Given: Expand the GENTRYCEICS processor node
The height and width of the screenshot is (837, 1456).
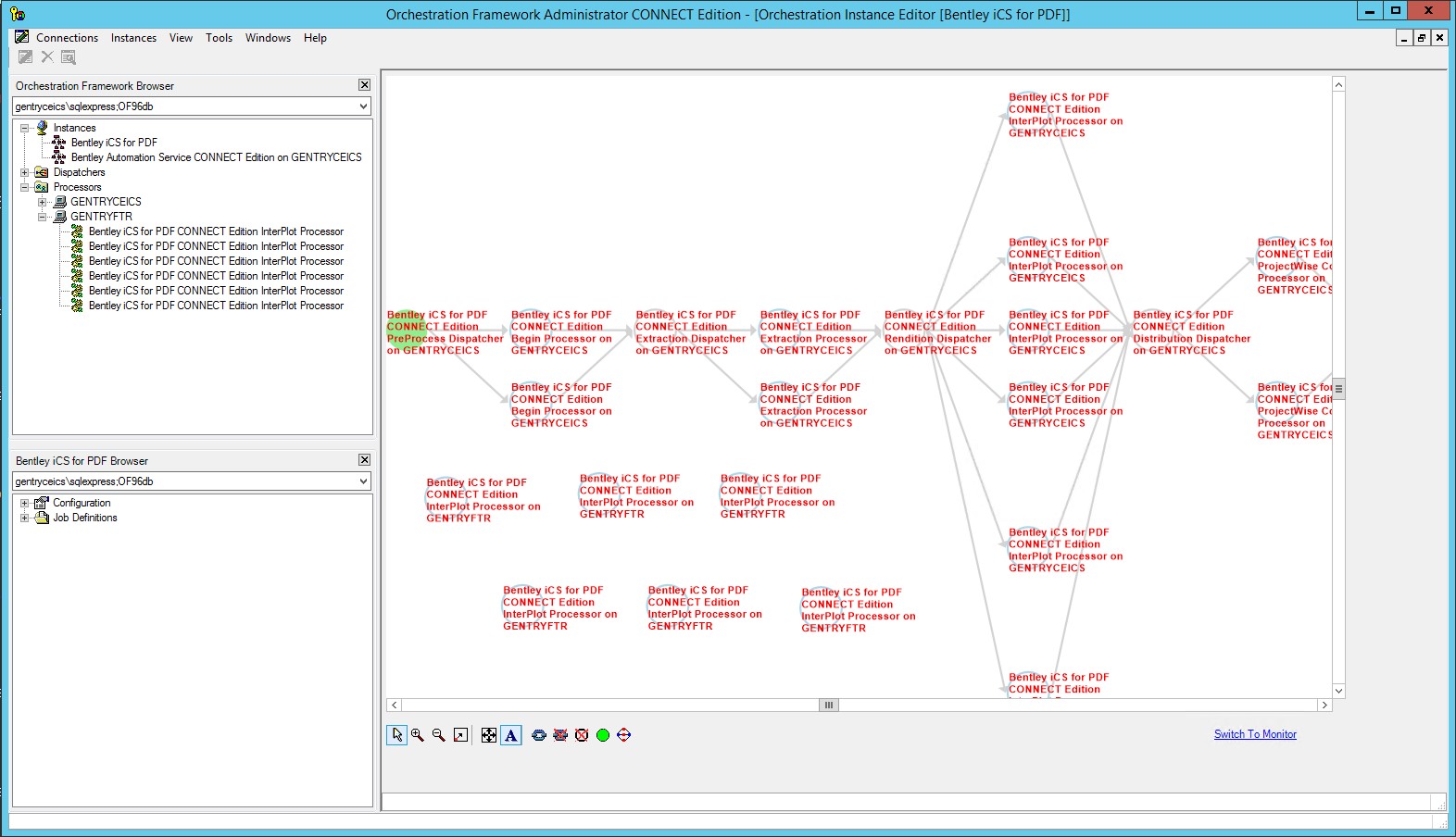Looking at the screenshot, I should point(43,202).
